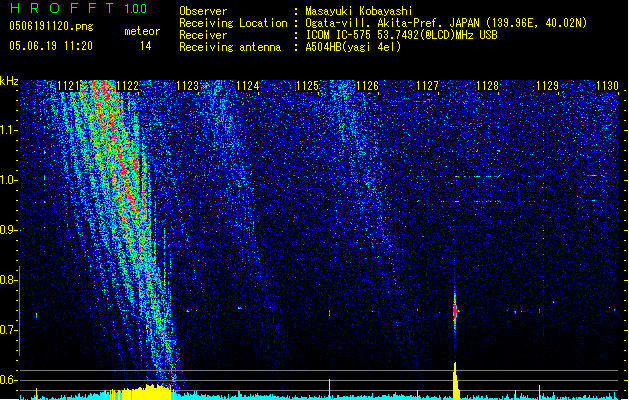The width and height of the screenshot is (629, 400).
Task: Click the 0.9 kHz axis label
Action: 9,230
